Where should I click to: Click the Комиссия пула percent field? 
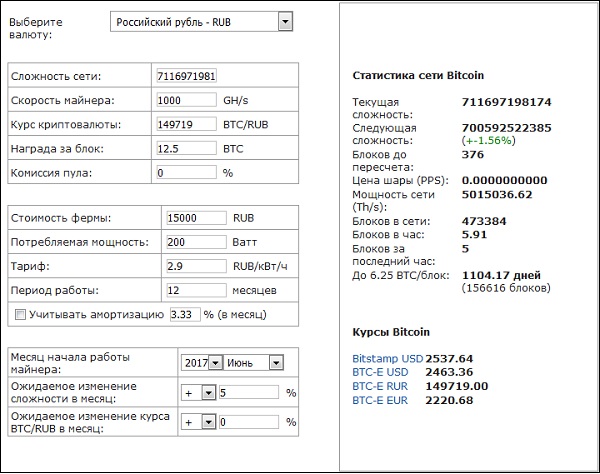coord(187,172)
